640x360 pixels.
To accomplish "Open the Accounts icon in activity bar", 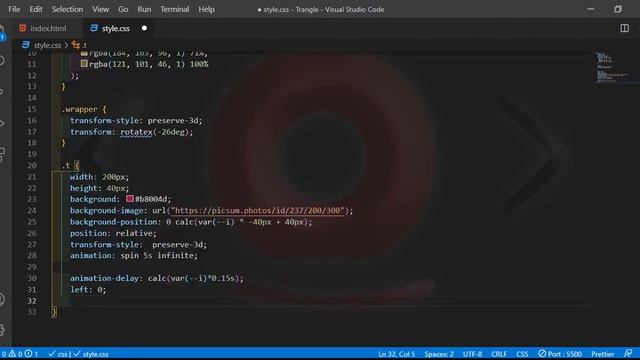I will tap(2, 300).
